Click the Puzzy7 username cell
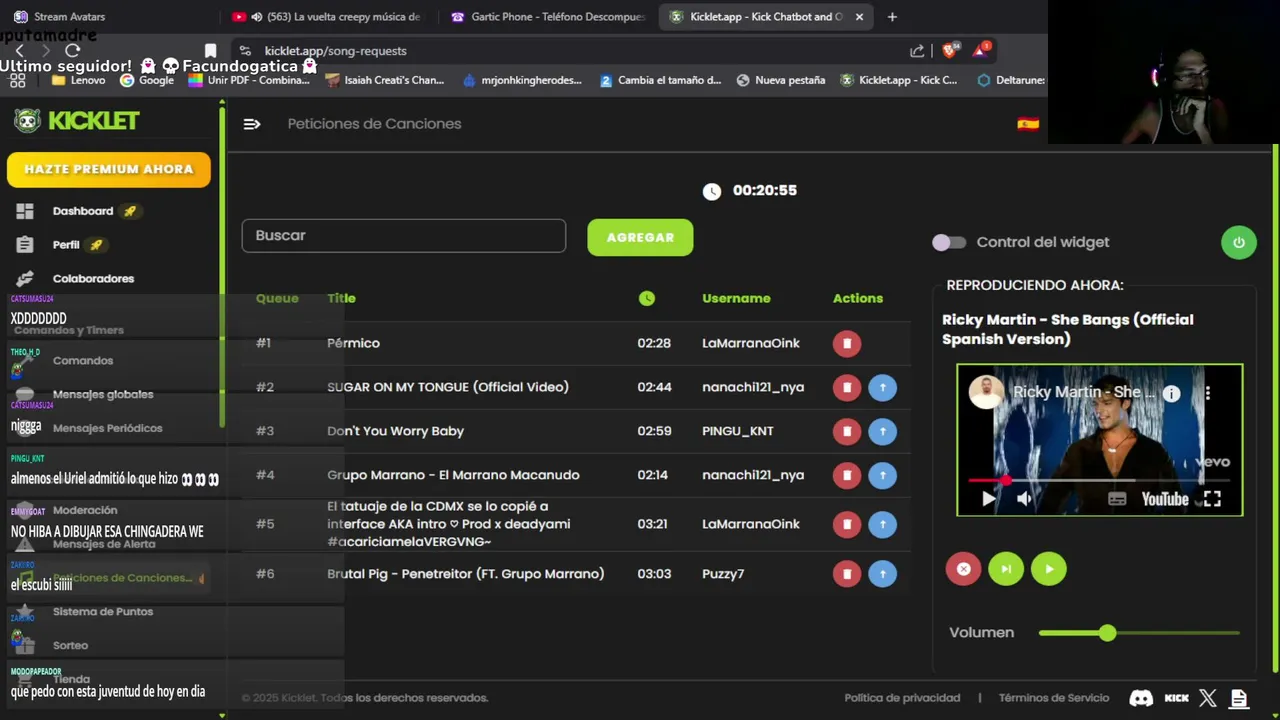 [723, 574]
